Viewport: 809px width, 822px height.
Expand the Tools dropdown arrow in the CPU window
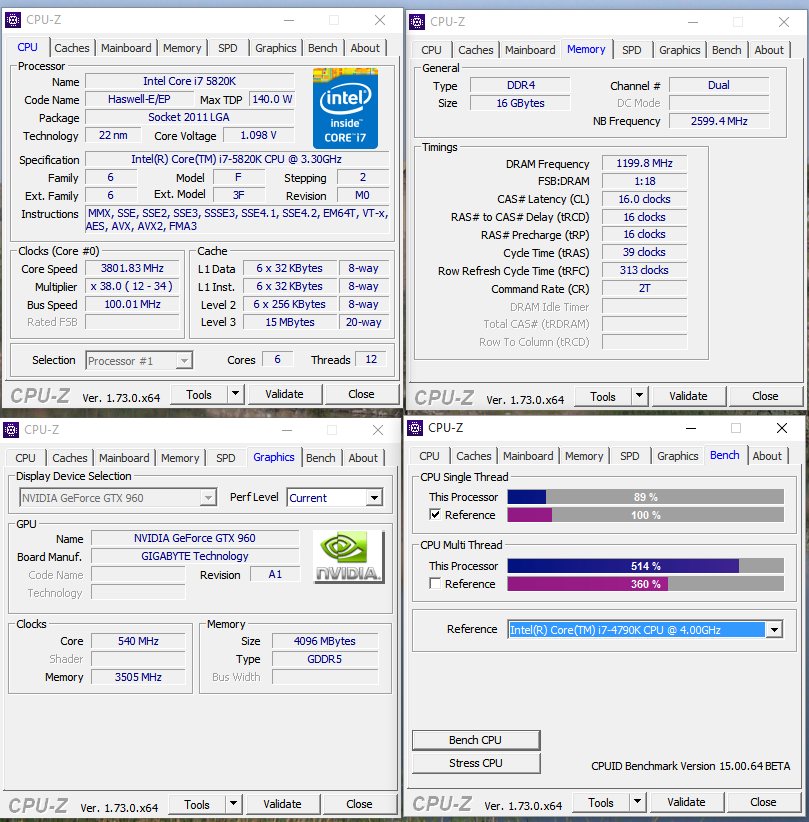(235, 394)
